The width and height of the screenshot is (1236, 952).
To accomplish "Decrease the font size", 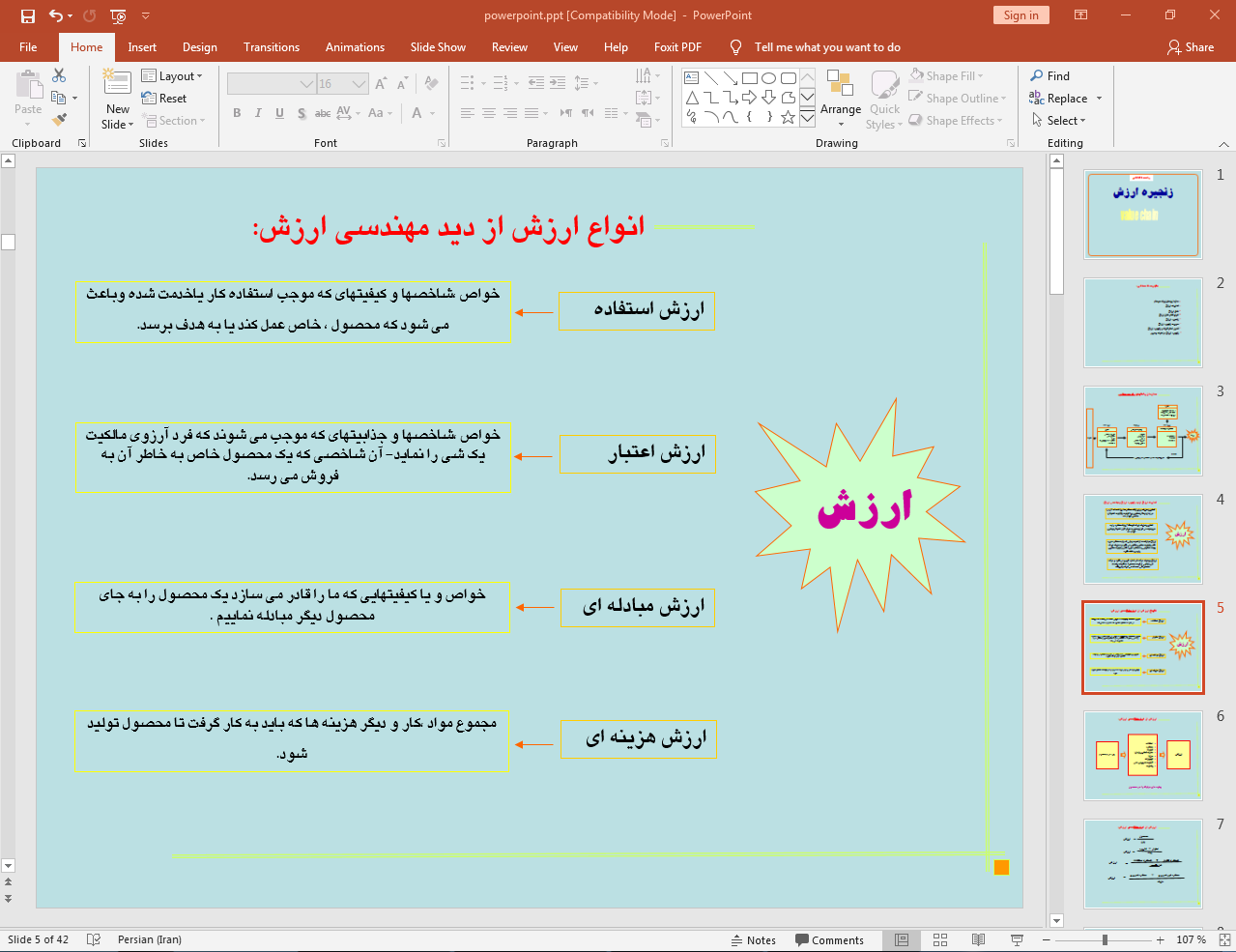I will [402, 84].
